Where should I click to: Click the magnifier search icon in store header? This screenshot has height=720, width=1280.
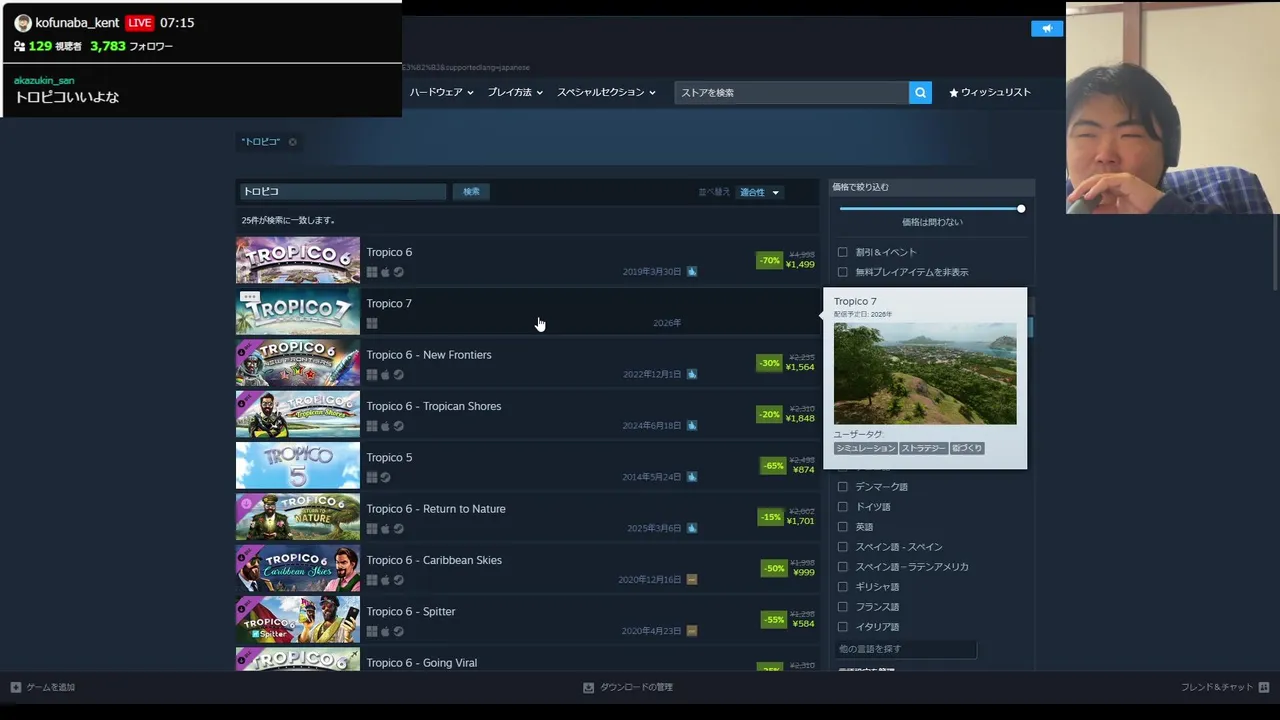pyautogui.click(x=920, y=92)
